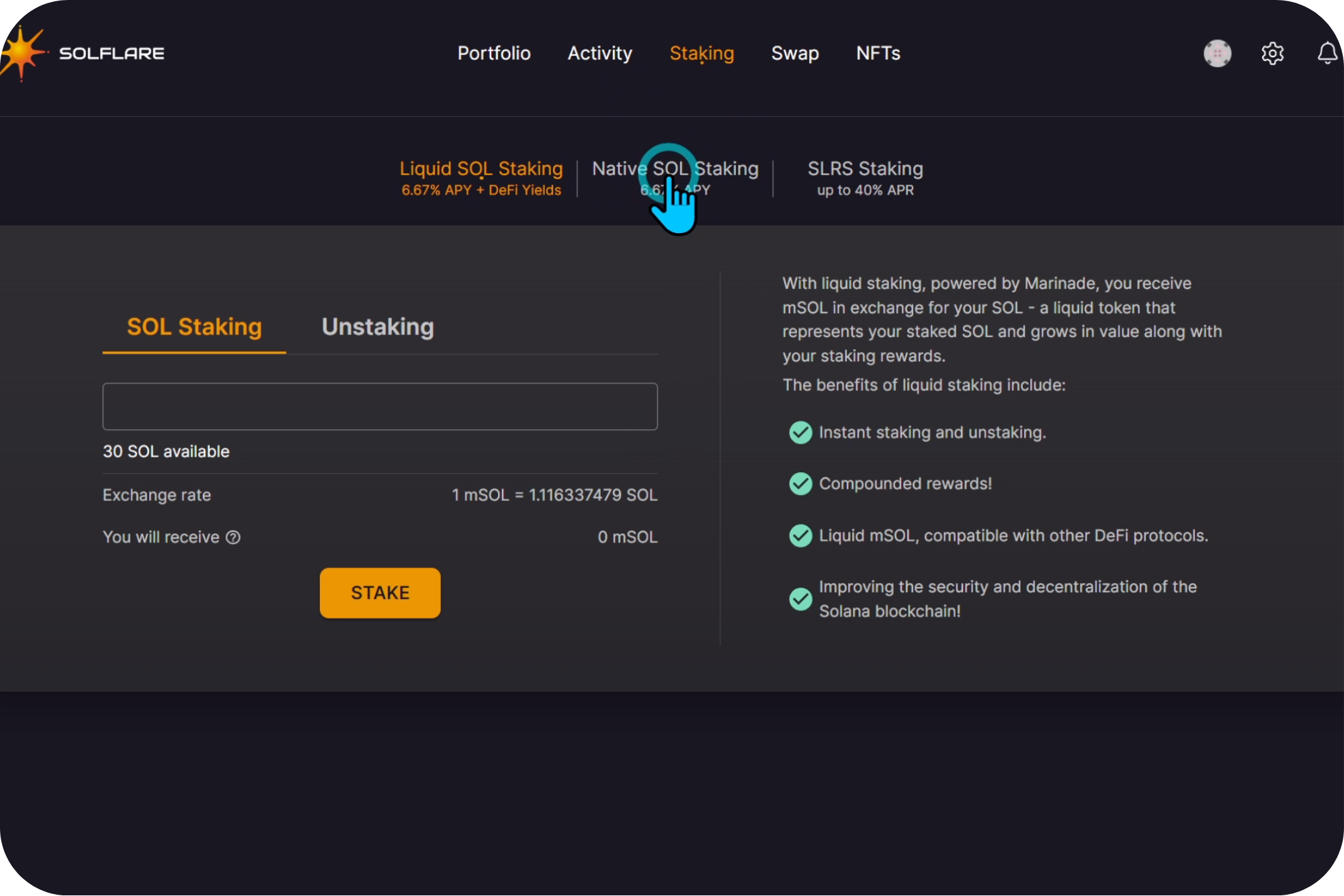Open the NFTs page
The image size is (1344, 896).
click(878, 53)
